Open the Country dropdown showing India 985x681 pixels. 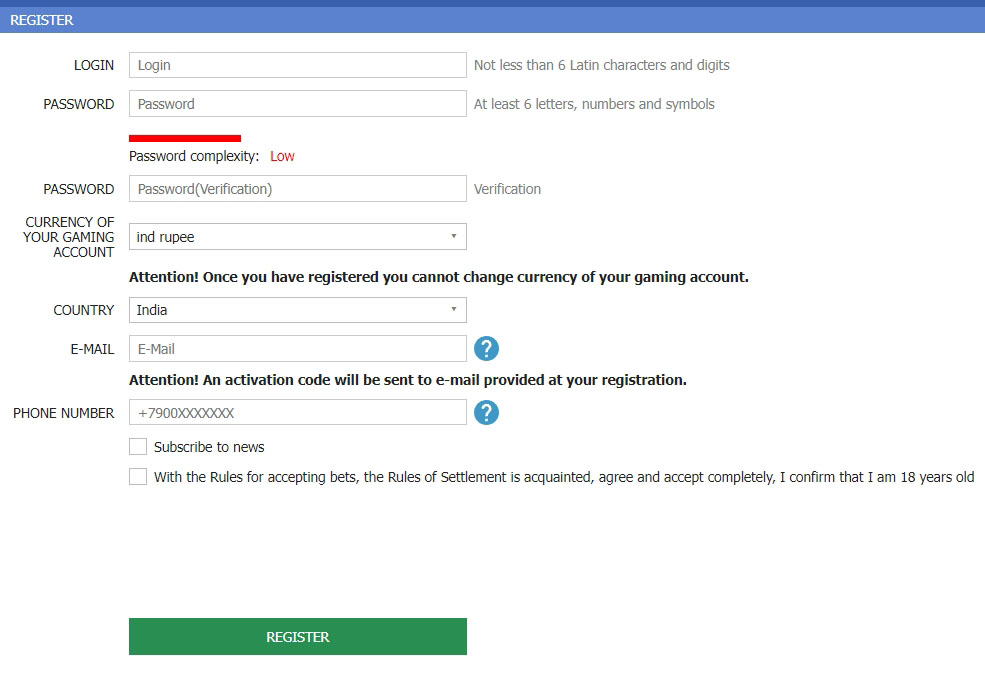(x=298, y=310)
